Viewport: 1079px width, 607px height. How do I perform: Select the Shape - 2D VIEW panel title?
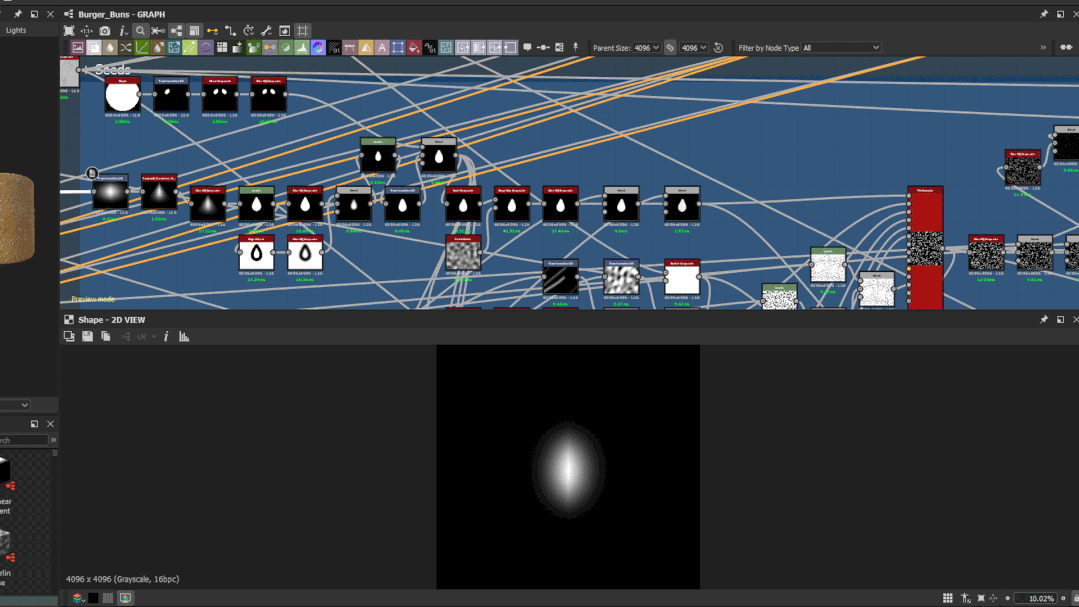click(x=111, y=319)
